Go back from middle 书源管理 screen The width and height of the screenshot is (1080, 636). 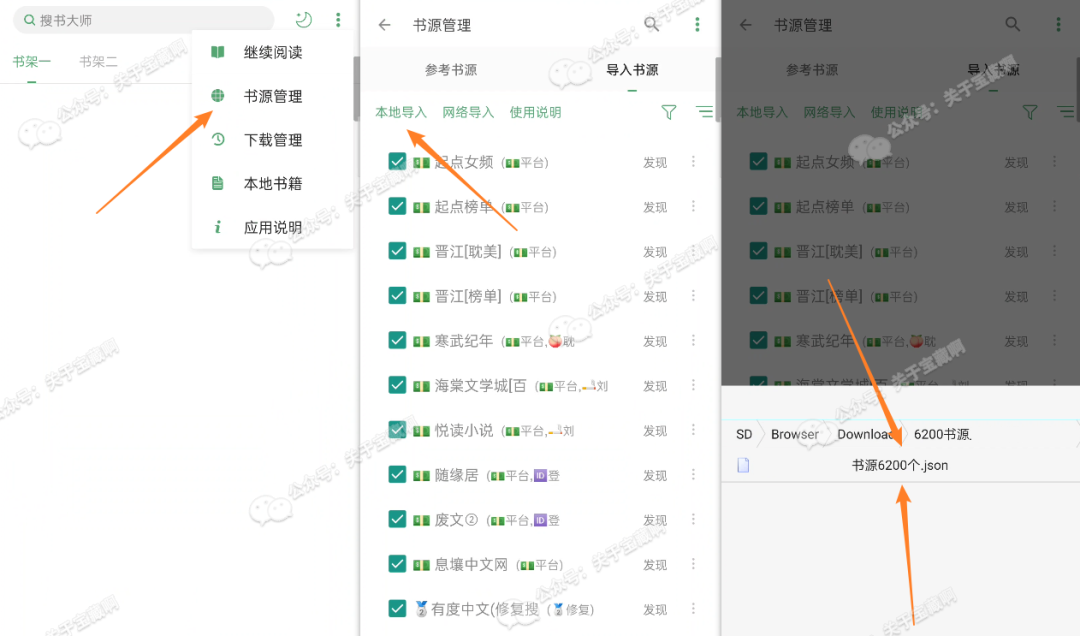pyautogui.click(x=384, y=25)
